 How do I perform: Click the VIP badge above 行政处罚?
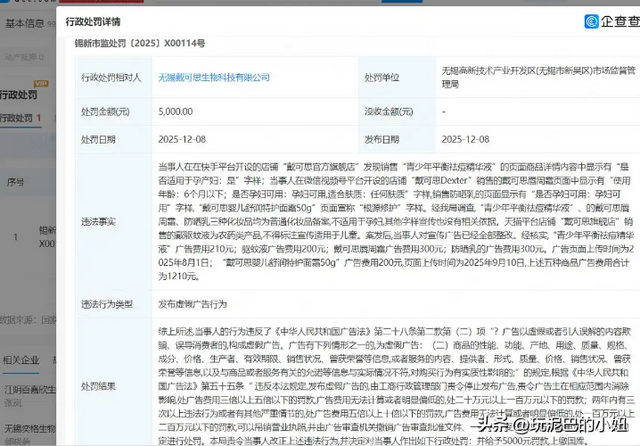tap(41, 84)
